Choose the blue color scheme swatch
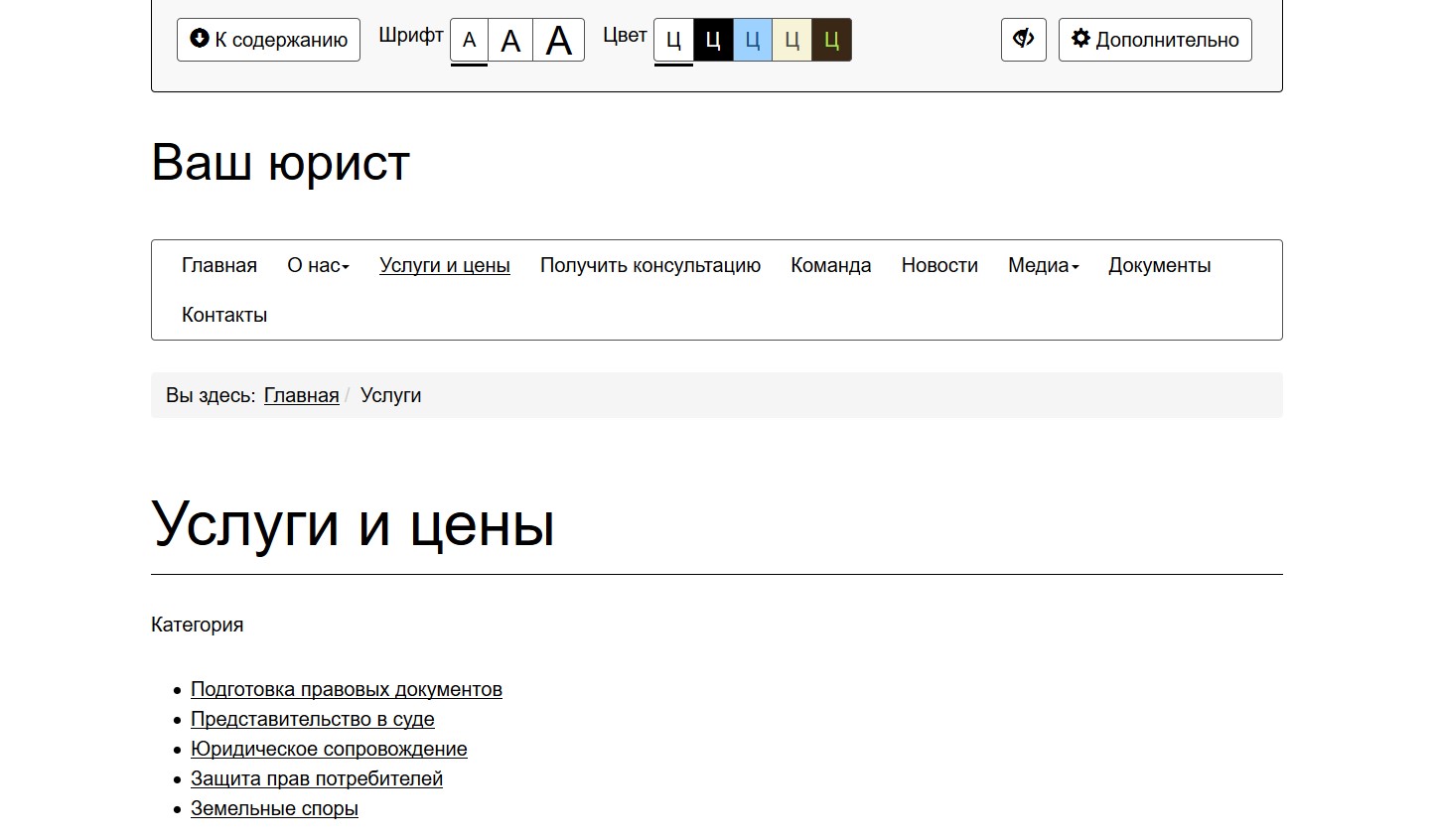Viewport: 1437px width, 840px height. tap(753, 41)
